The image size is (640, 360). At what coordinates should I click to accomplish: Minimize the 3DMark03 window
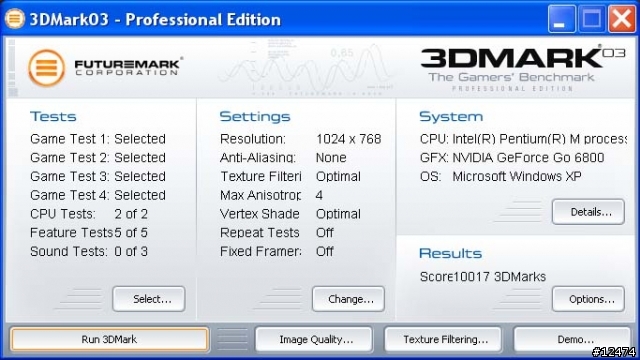[x=562, y=19]
